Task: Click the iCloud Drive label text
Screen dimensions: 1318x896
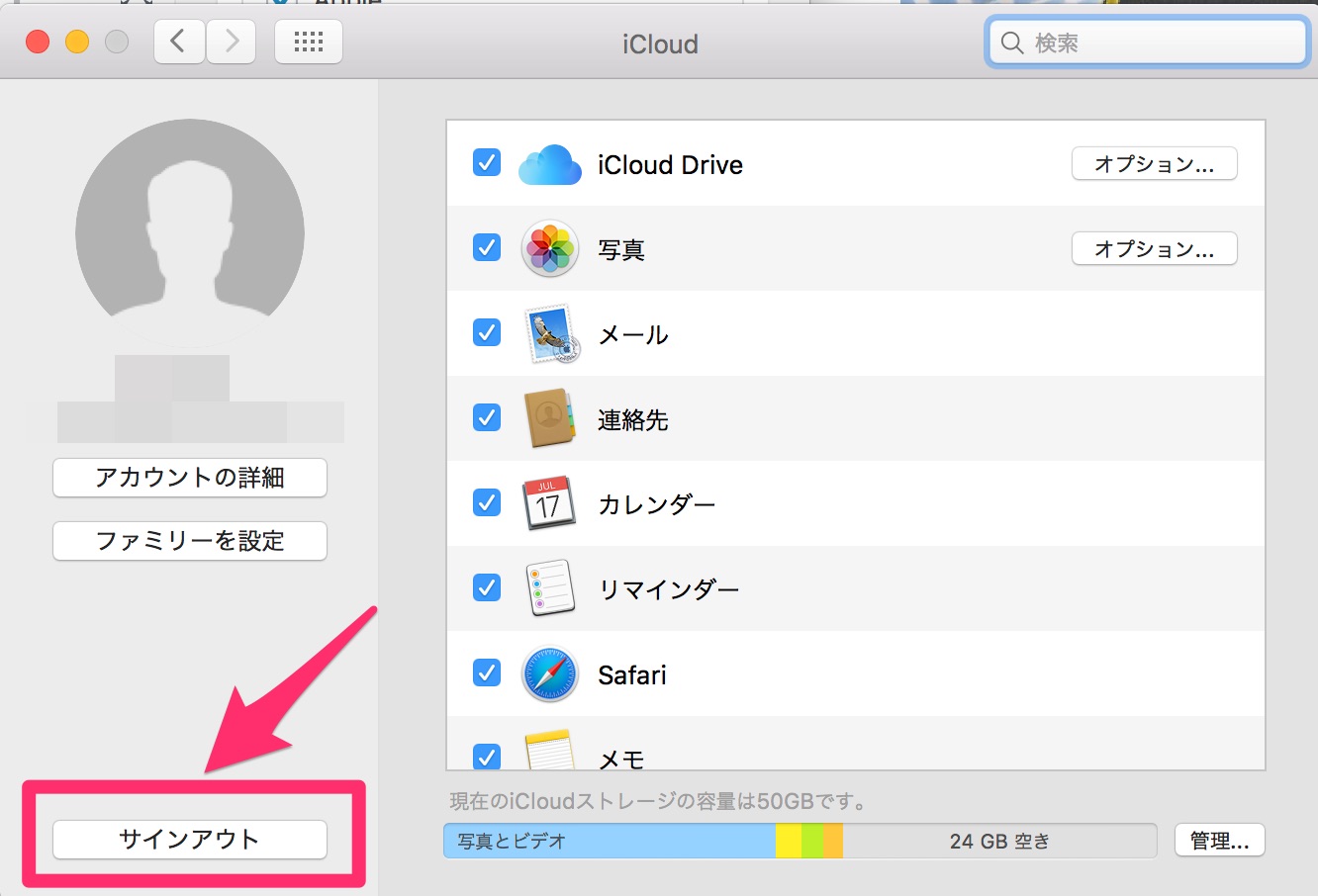Action: (670, 165)
